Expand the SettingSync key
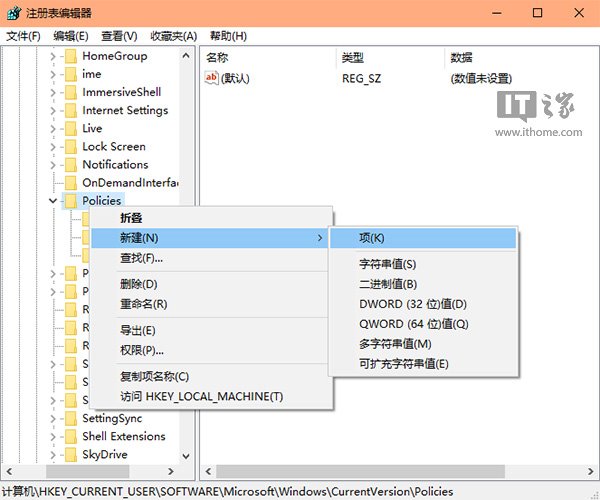The image size is (600, 500). (x=53, y=419)
